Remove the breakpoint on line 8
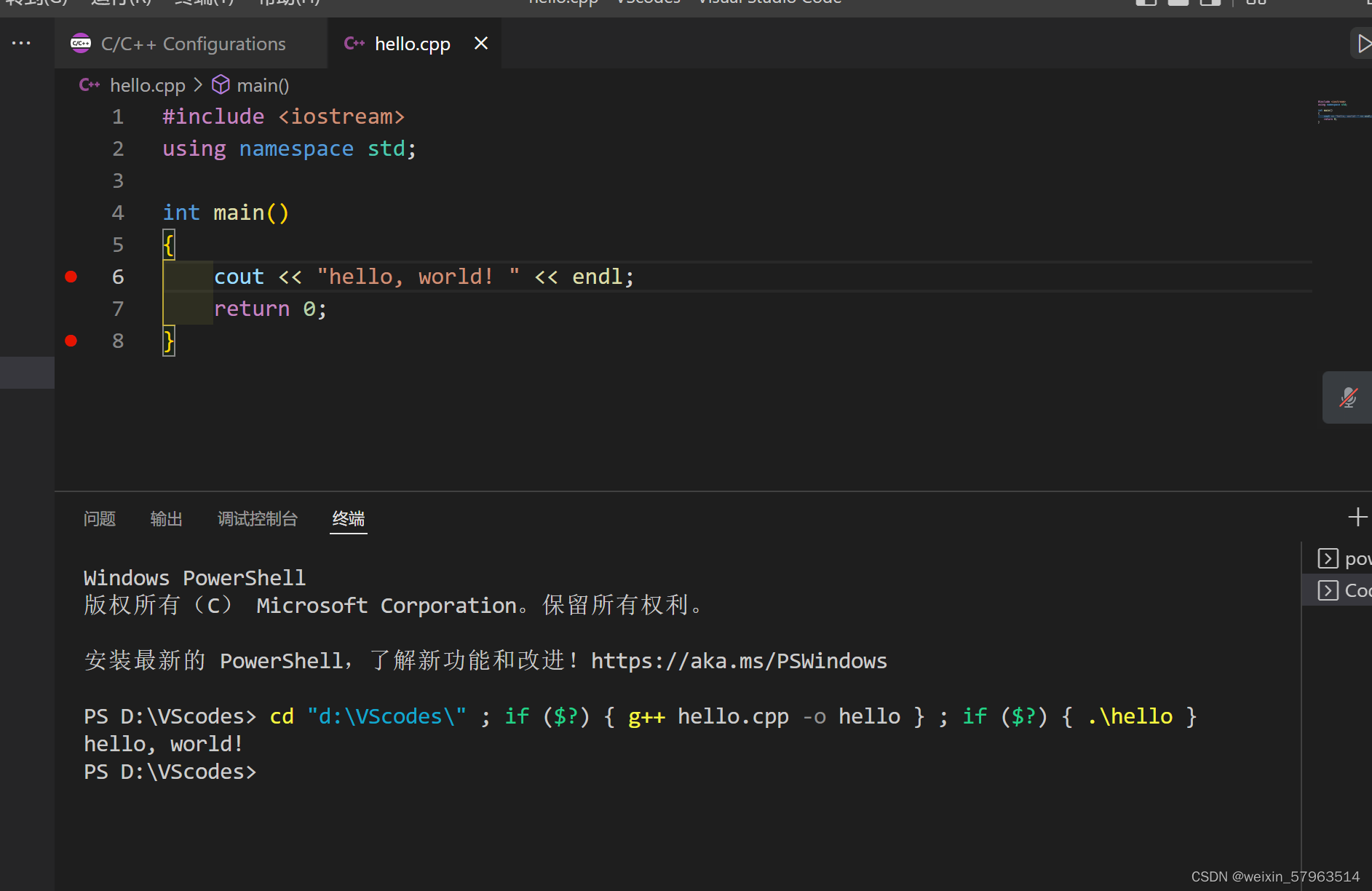Image resolution: width=1372 pixels, height=891 pixels. (71, 340)
